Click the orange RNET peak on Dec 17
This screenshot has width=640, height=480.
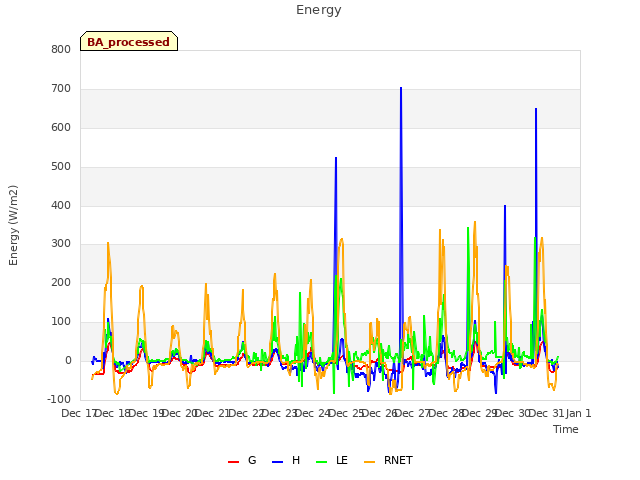108,243
